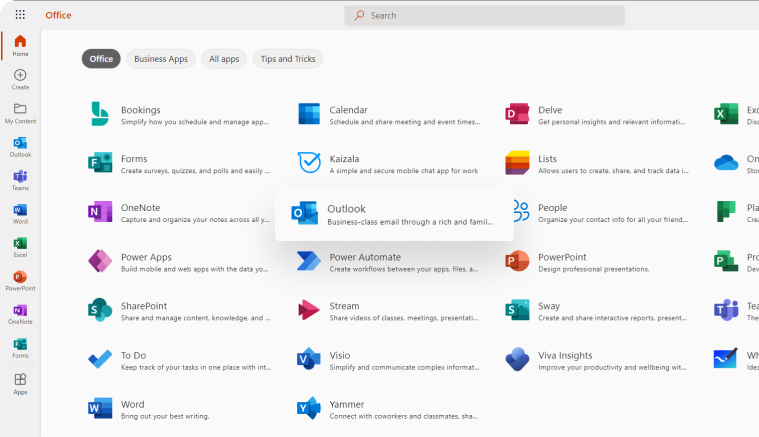The width and height of the screenshot is (759, 437).
Task: Click the Power Automate title text
Action: [365, 257]
